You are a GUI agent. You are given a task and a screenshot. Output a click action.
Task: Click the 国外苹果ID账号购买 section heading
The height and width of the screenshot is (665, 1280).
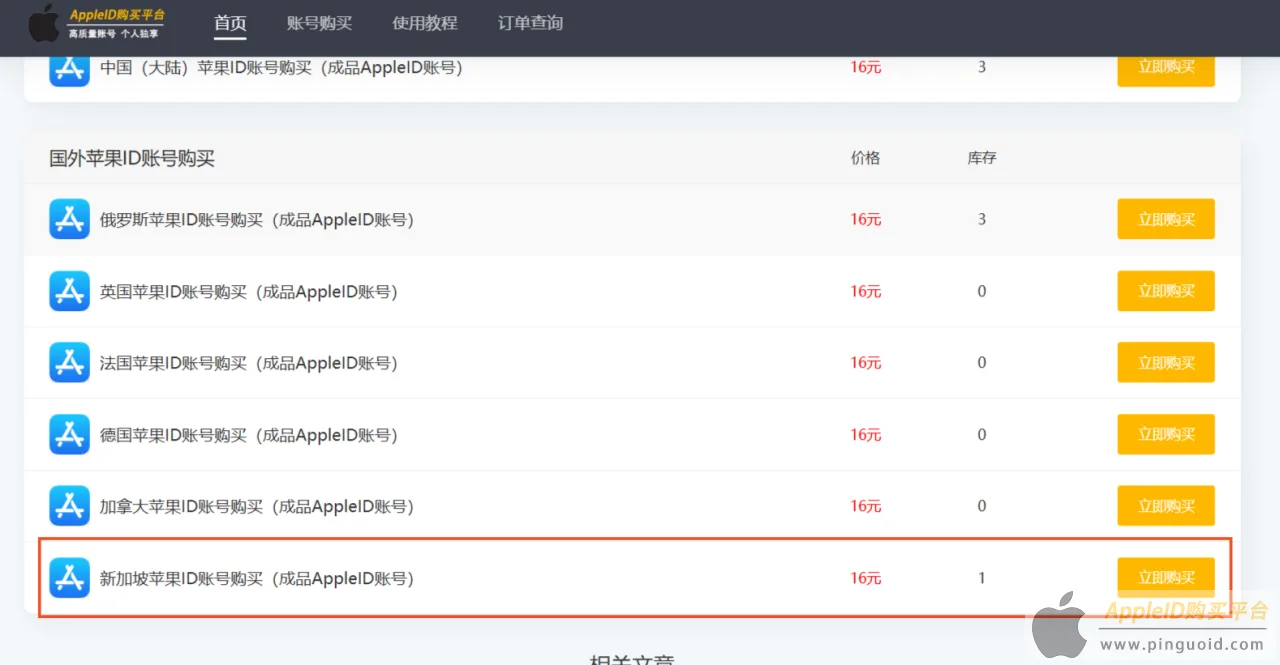(x=132, y=158)
